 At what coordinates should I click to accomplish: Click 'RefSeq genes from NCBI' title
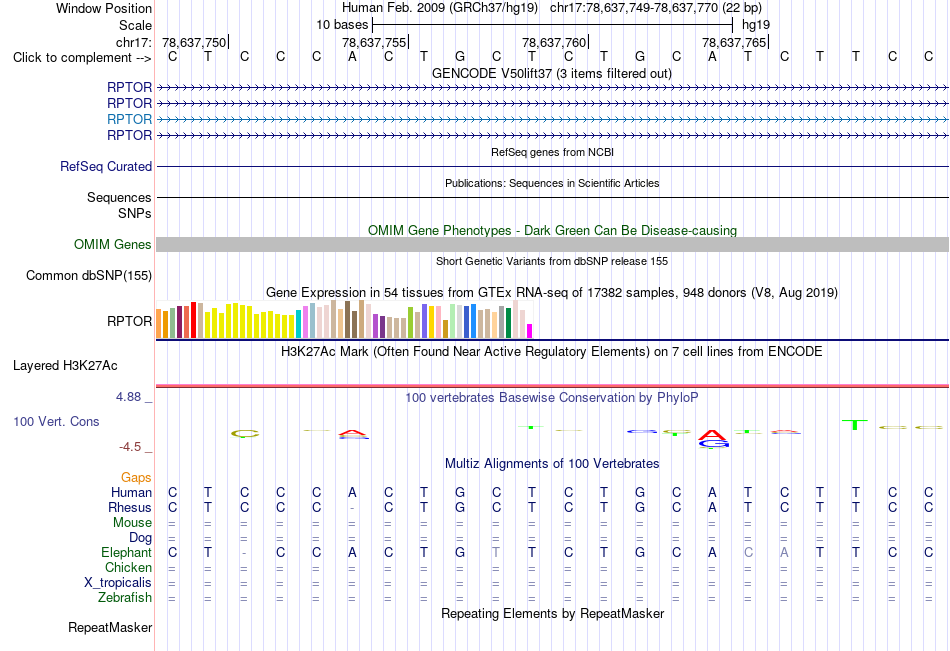(x=552, y=152)
